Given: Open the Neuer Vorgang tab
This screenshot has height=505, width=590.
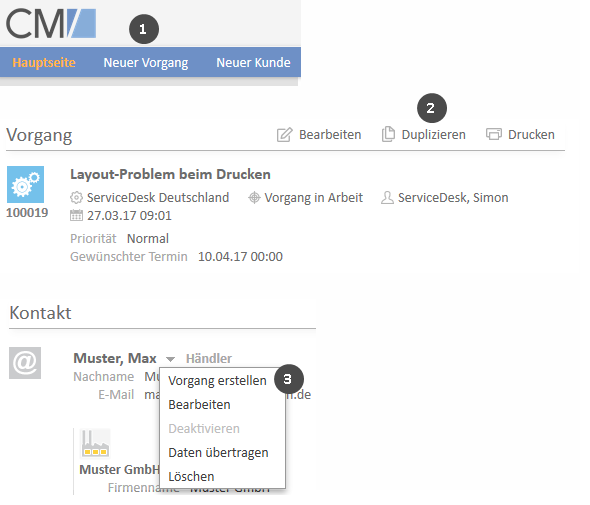Looking at the screenshot, I should click(146, 62).
